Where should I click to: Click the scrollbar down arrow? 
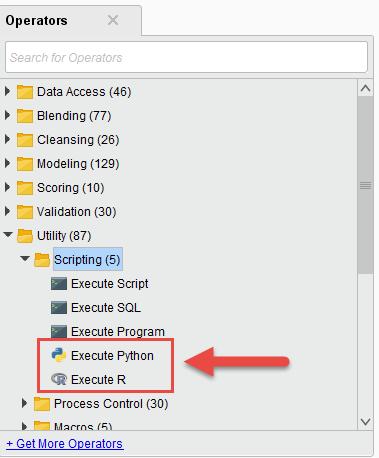(366, 422)
